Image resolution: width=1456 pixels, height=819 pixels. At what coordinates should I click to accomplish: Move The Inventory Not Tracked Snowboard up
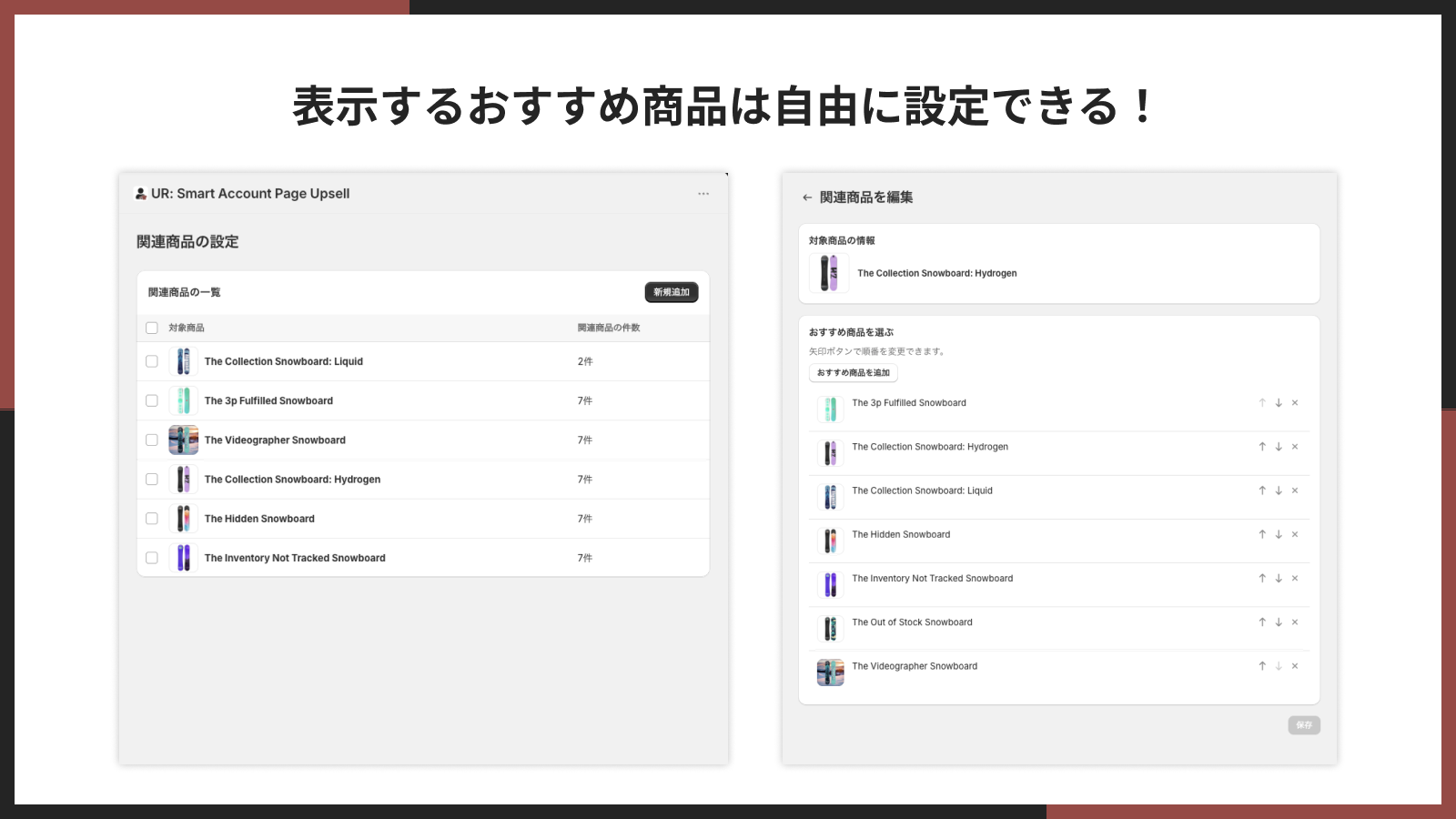tap(1262, 578)
